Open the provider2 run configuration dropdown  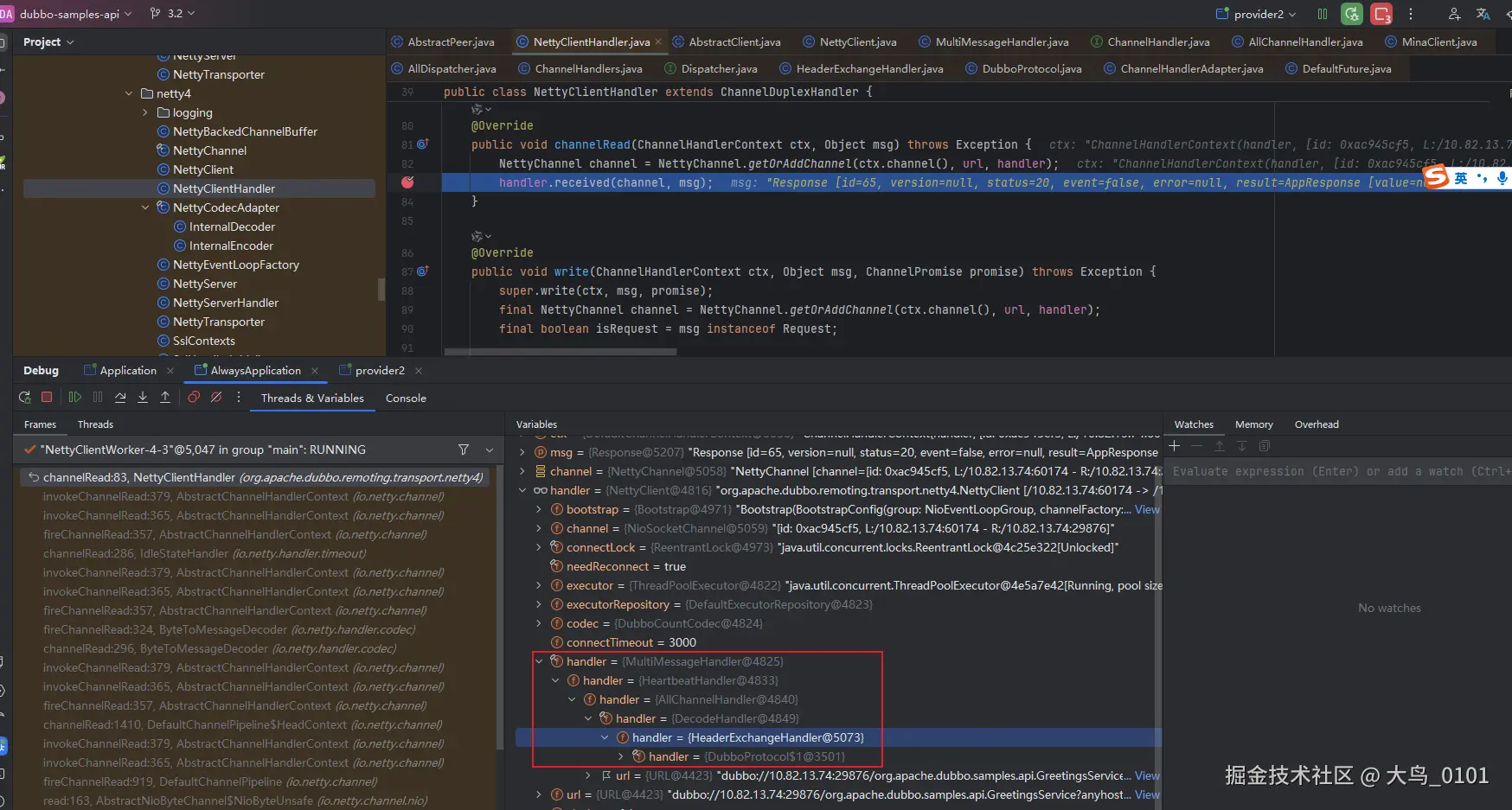(1258, 14)
